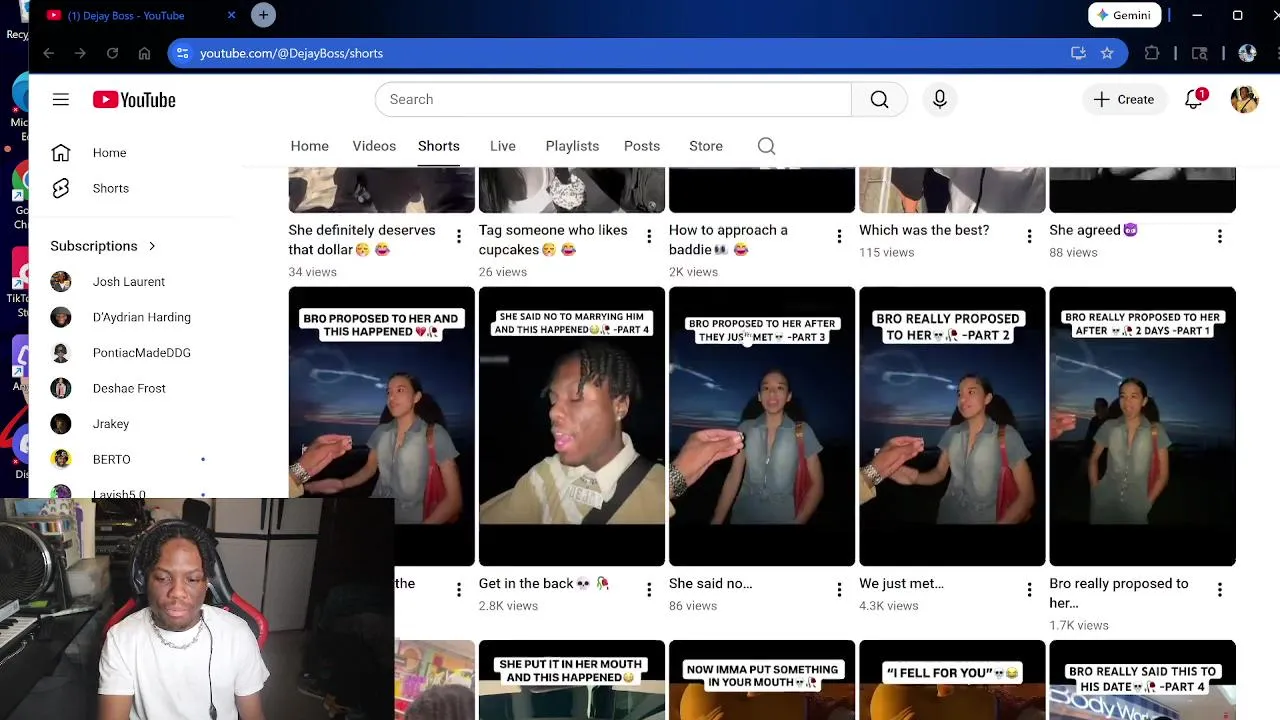Viewport: 1280px width, 720px height.
Task: Switch to the channel Home tab
Action: [x=309, y=146]
